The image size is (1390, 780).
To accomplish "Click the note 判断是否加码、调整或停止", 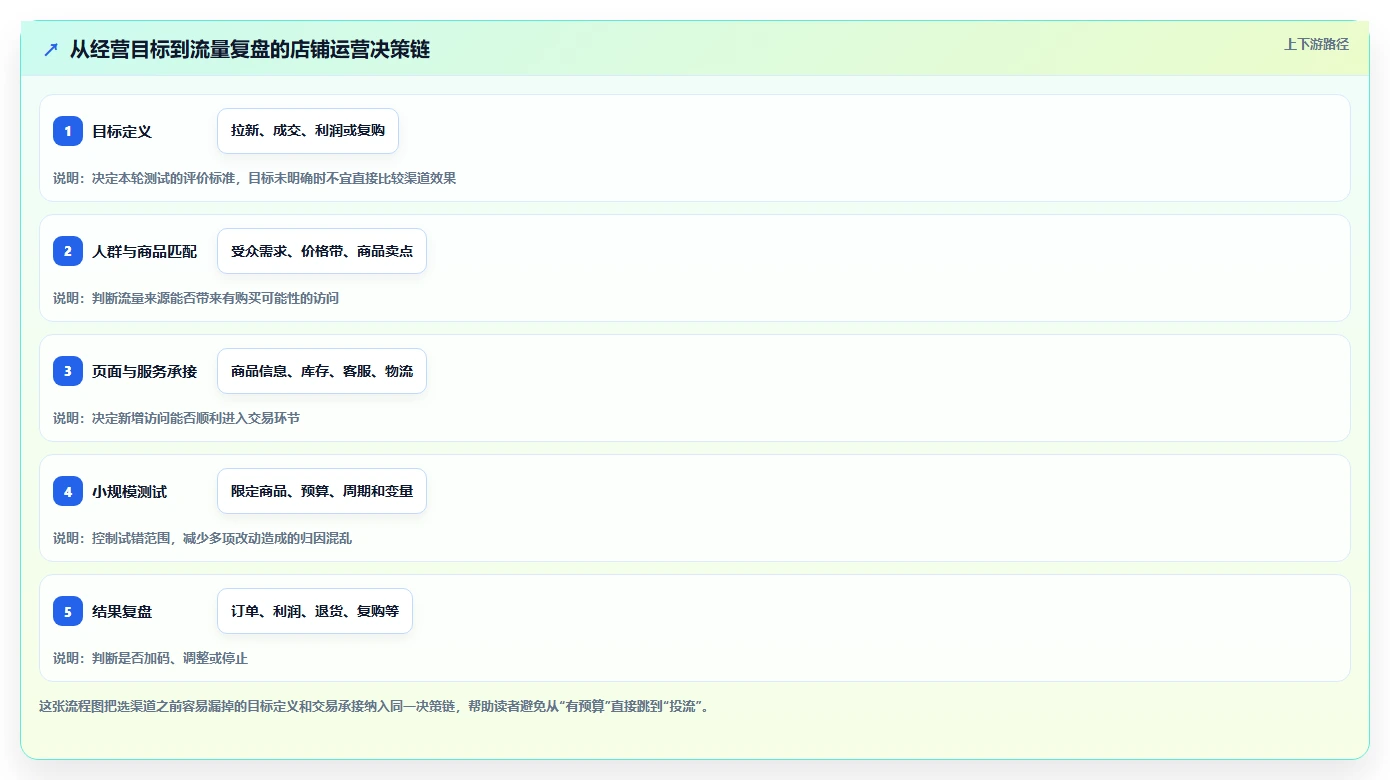I will point(170,658).
